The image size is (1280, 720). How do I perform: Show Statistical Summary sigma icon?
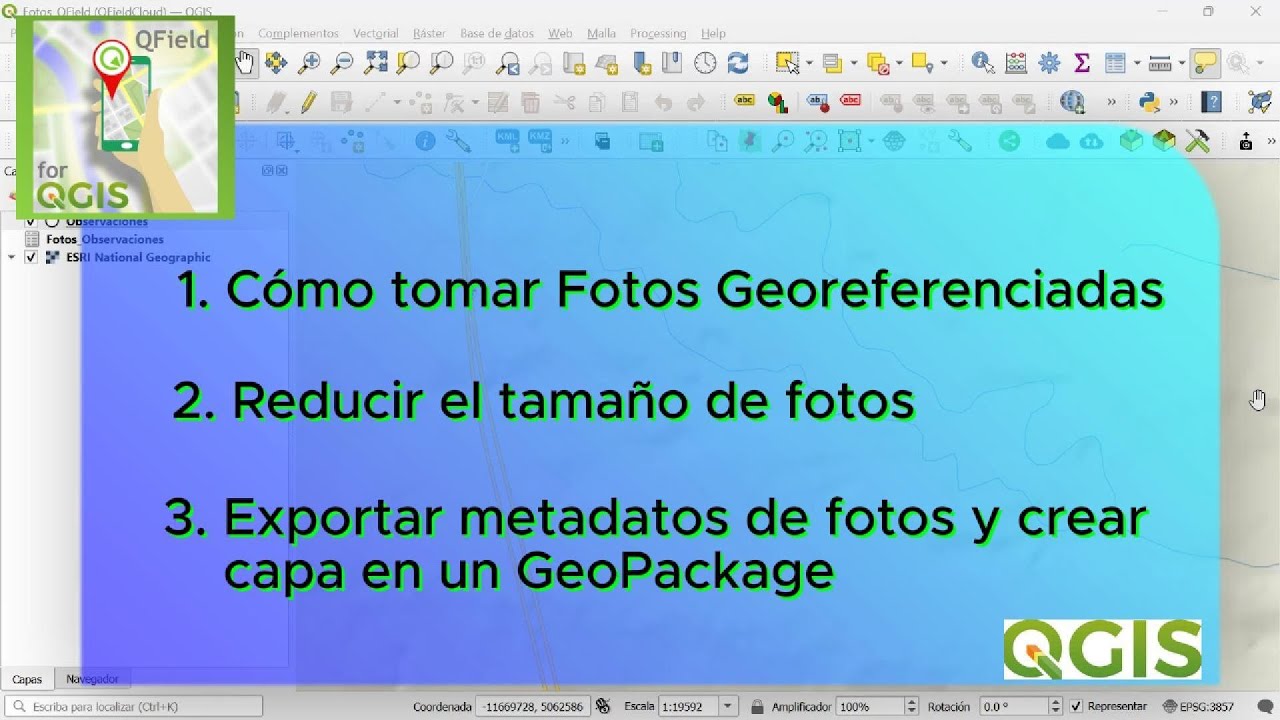pyautogui.click(x=1082, y=63)
